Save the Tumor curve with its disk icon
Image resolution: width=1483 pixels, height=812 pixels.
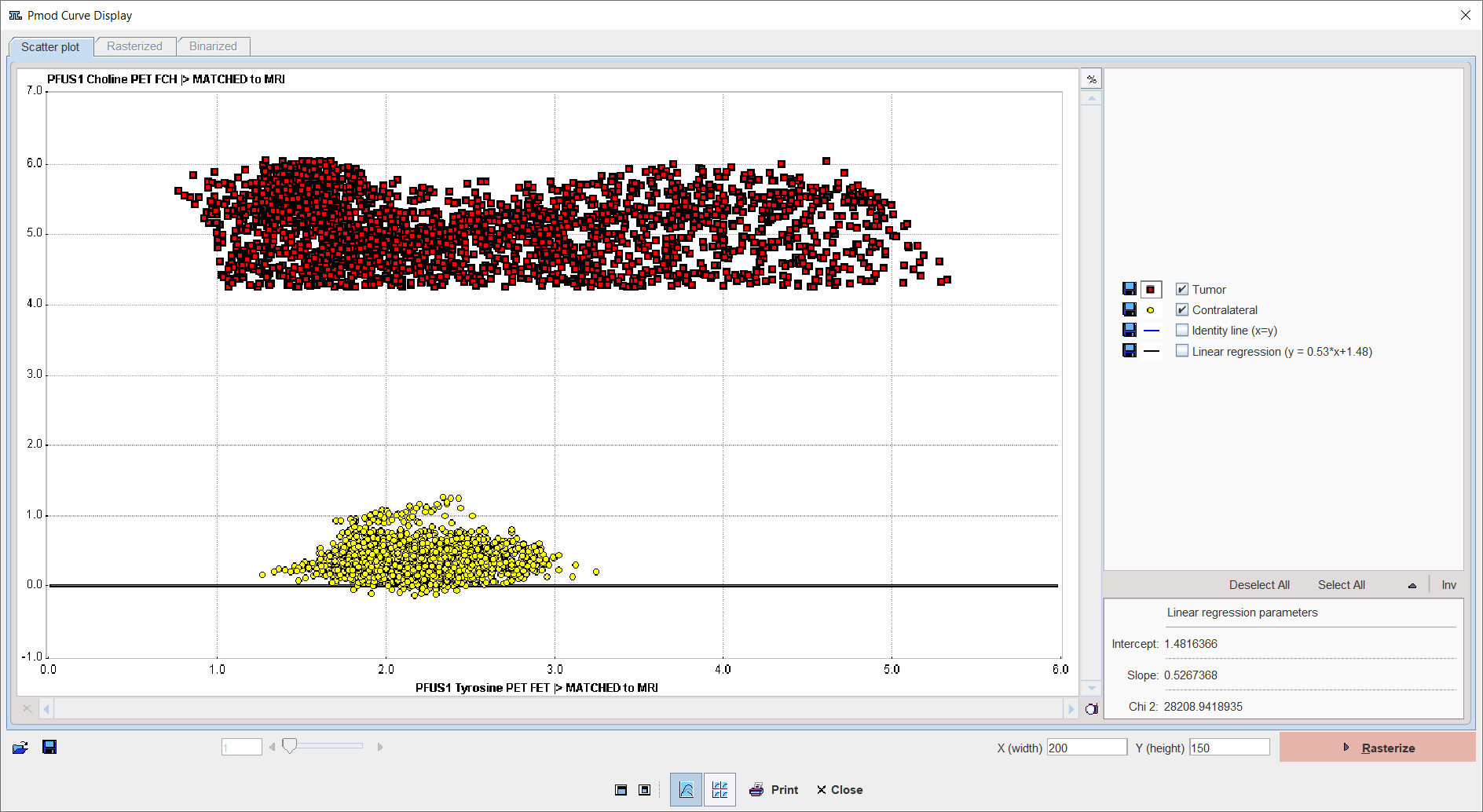coord(1130,289)
